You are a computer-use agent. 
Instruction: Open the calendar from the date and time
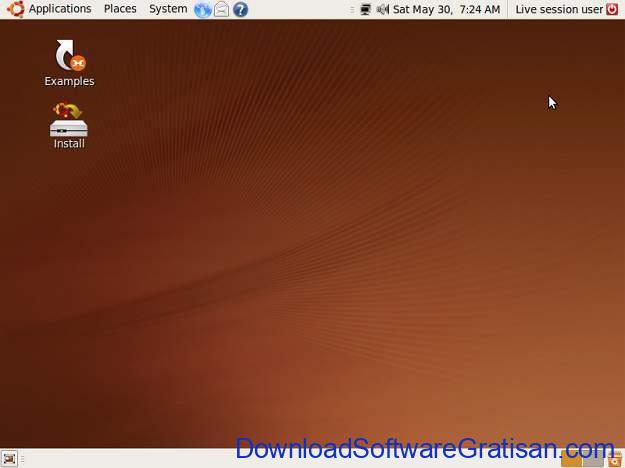[x=446, y=9]
